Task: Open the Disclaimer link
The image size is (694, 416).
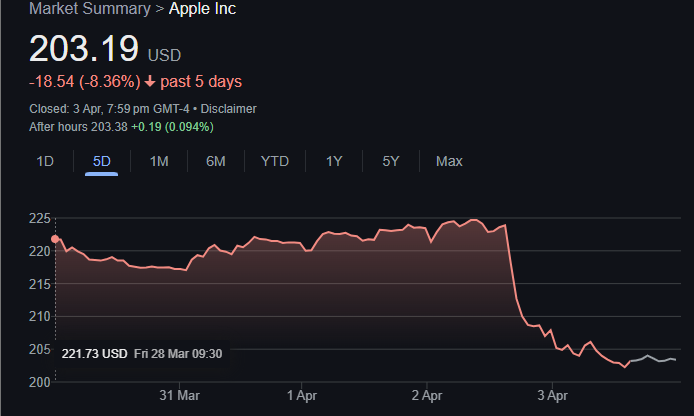Action: 228,108
